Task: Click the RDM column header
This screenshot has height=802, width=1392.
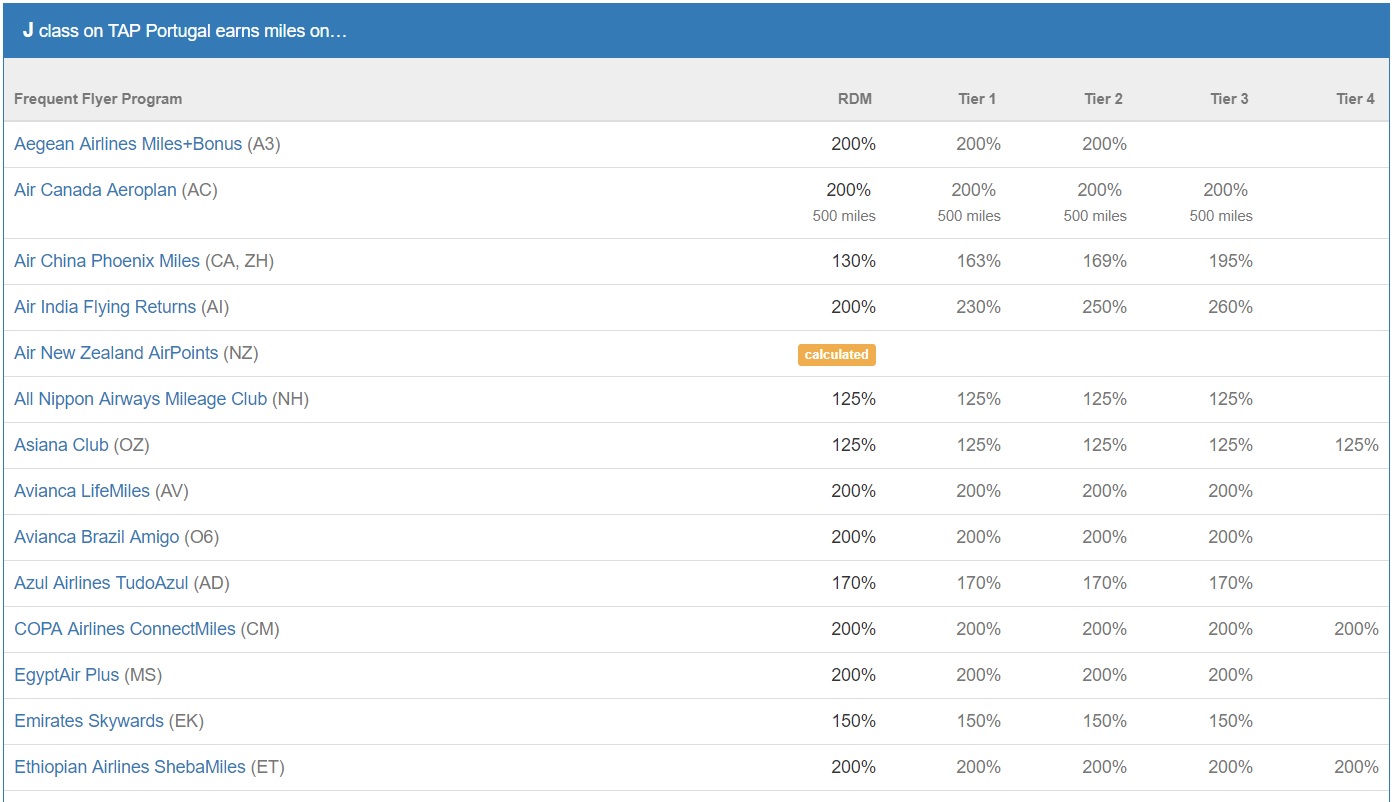Action: point(855,99)
